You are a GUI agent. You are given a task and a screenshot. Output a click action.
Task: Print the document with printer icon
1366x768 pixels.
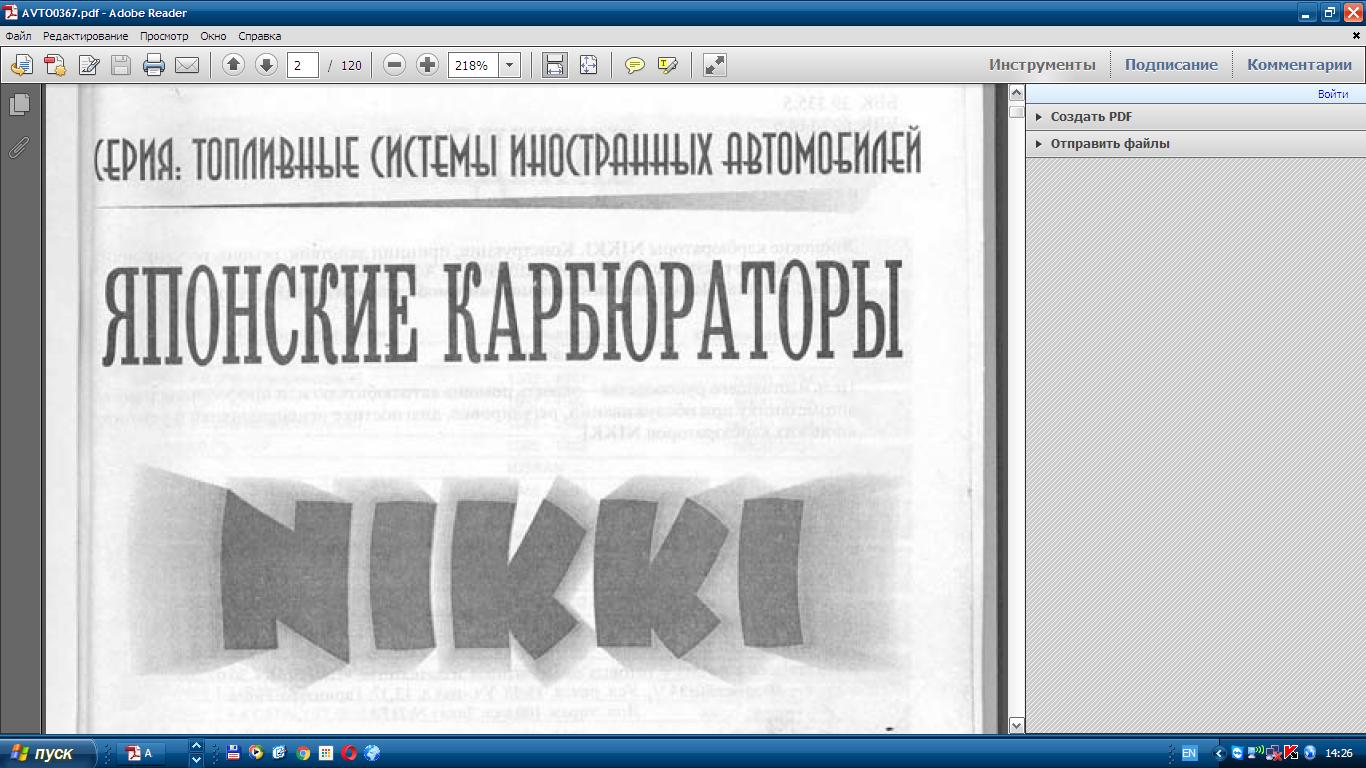(x=154, y=65)
